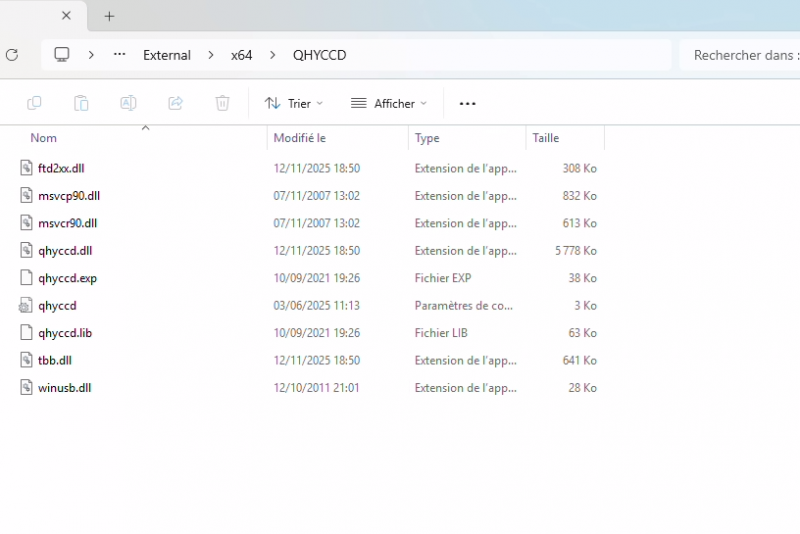Open the Afficher view dropdown

[389, 104]
